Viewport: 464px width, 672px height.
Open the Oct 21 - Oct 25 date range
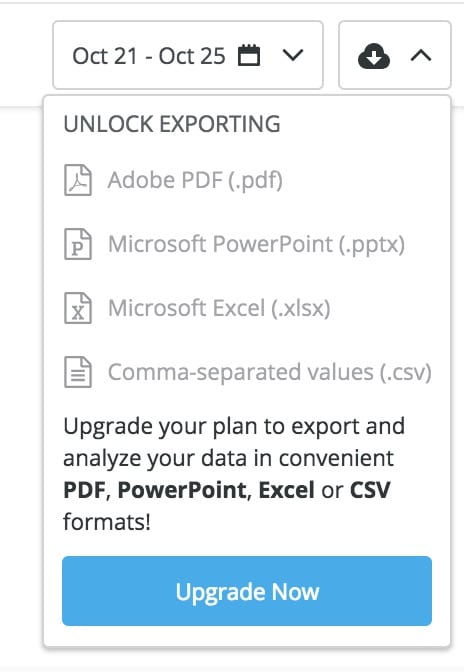coord(188,55)
